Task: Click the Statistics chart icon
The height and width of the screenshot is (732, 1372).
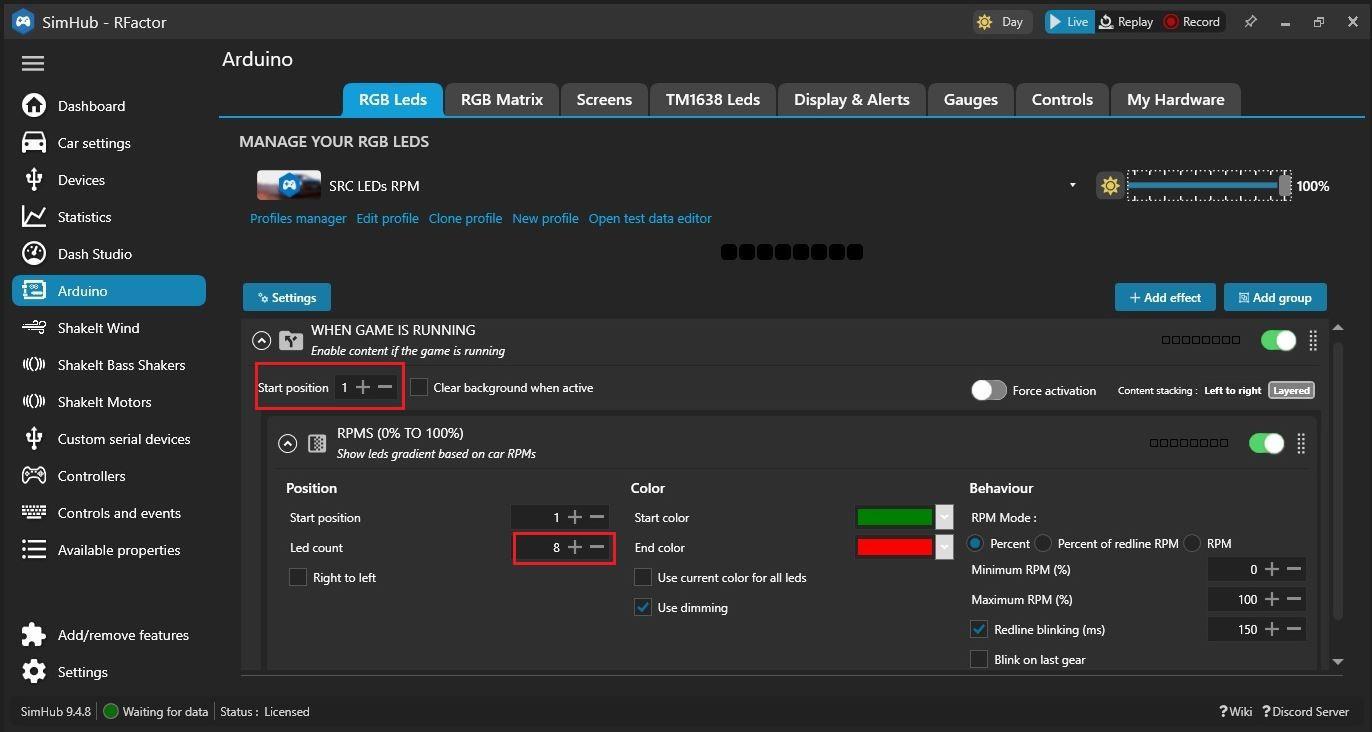Action: coord(34,217)
